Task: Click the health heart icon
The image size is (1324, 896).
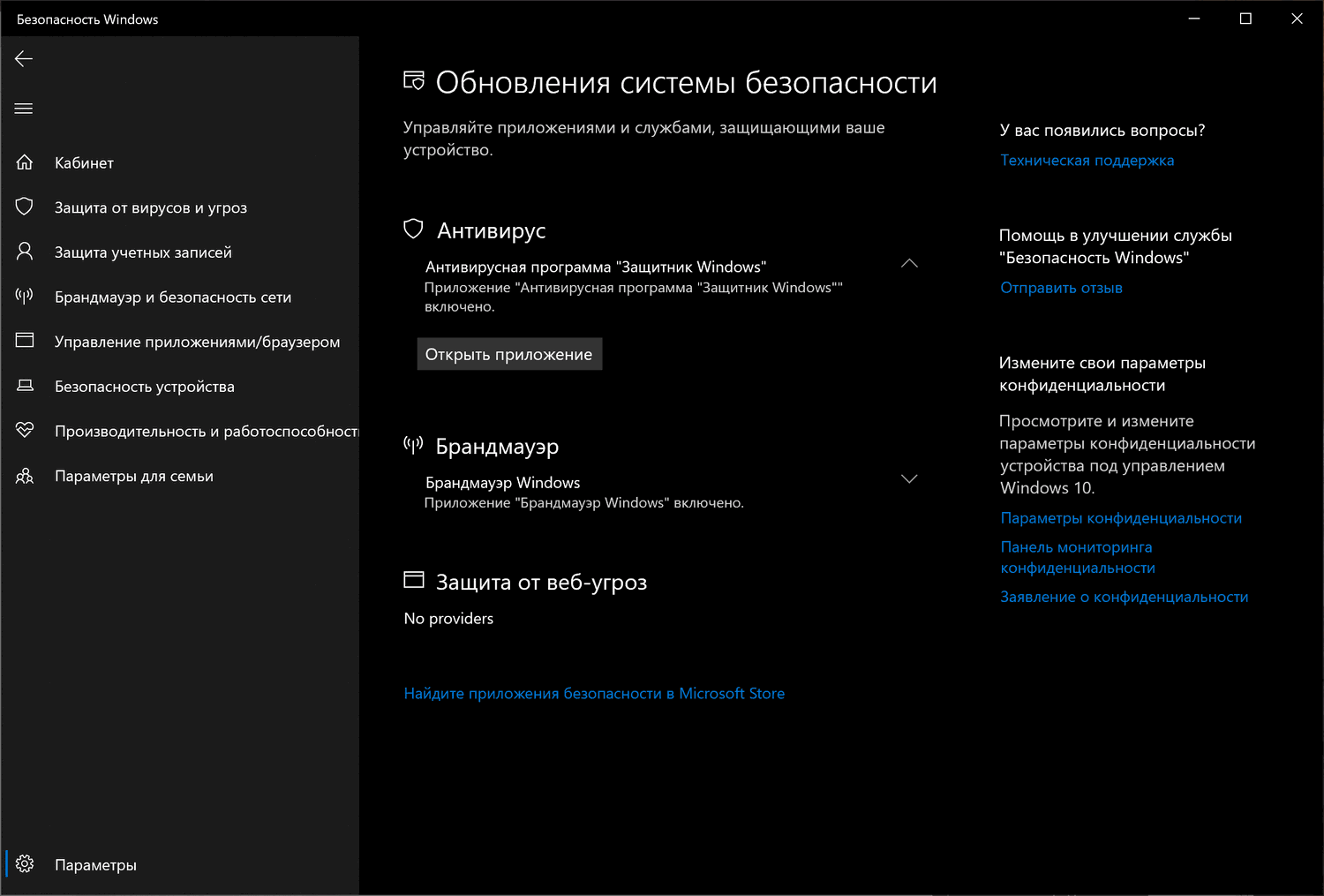Action: [x=25, y=430]
